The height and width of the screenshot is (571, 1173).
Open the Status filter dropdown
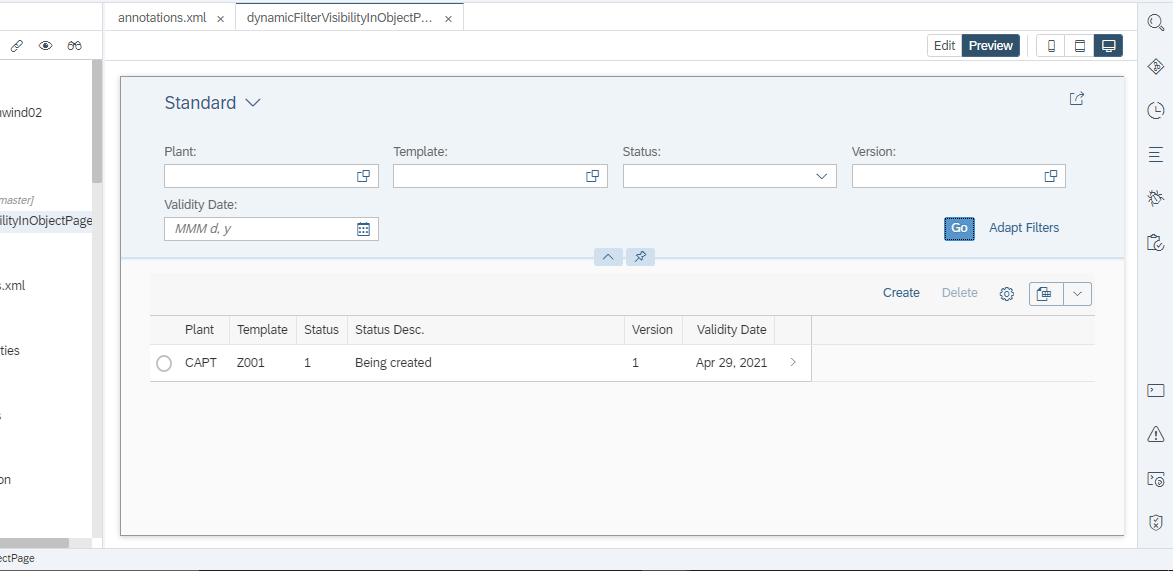click(823, 176)
